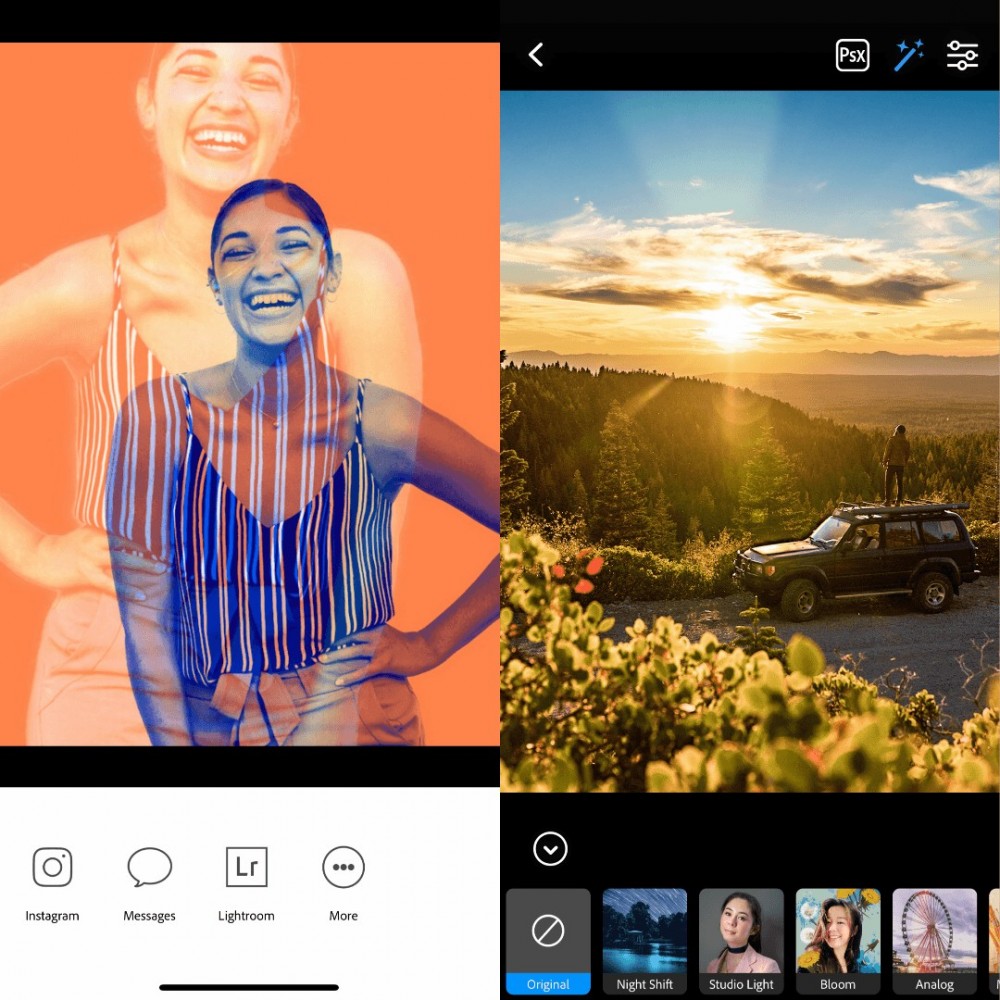Apply auto-enhance with the magic wand icon
The height and width of the screenshot is (1000, 1000).
[908, 56]
